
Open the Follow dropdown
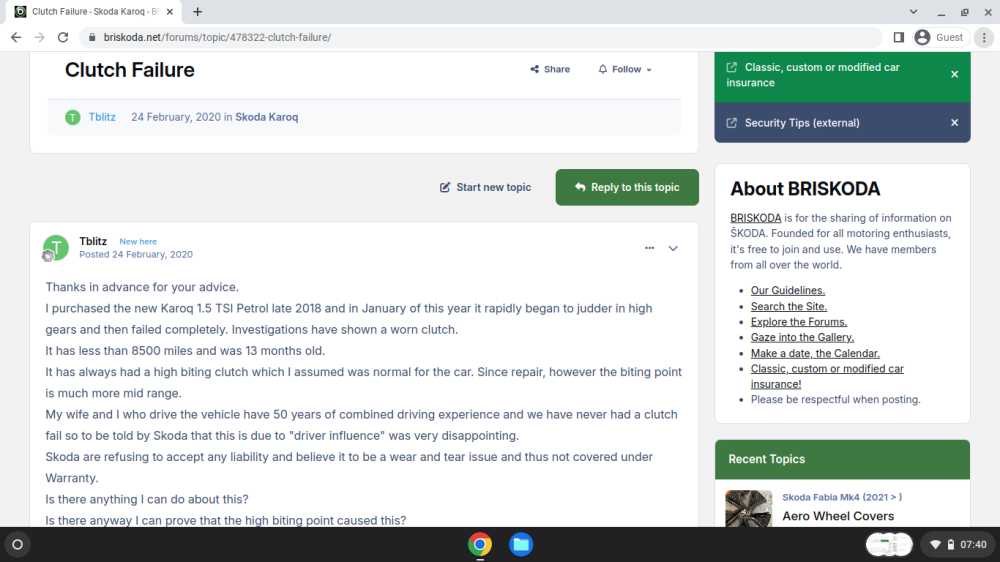click(x=625, y=69)
